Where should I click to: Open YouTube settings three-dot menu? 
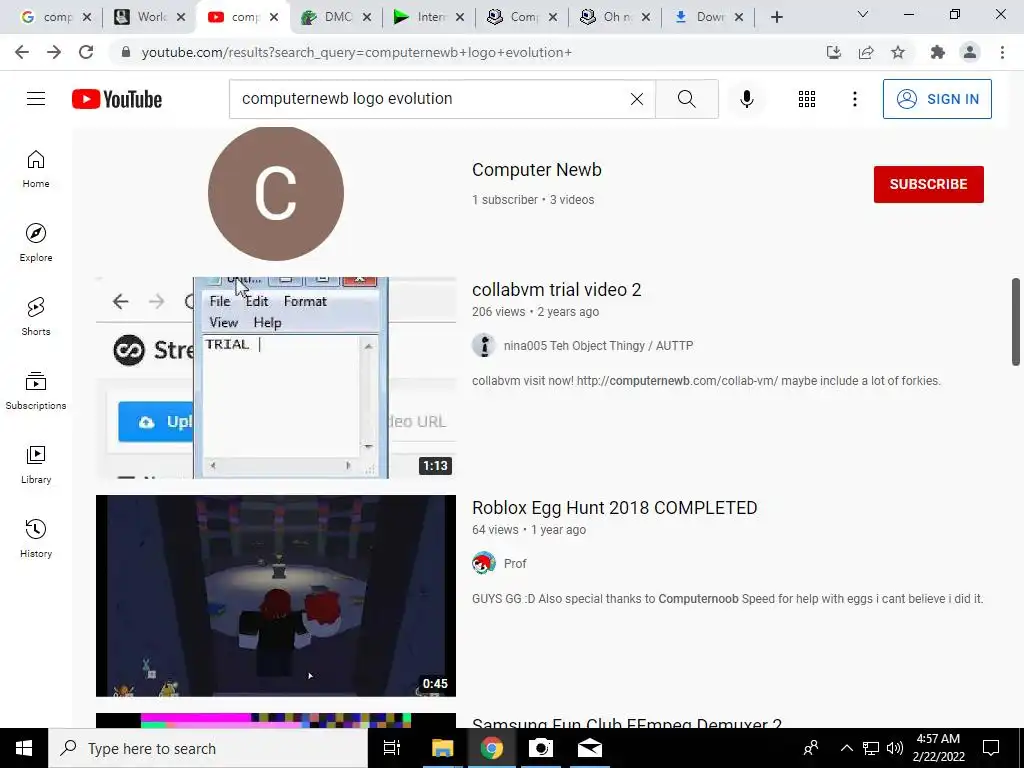coord(854,99)
